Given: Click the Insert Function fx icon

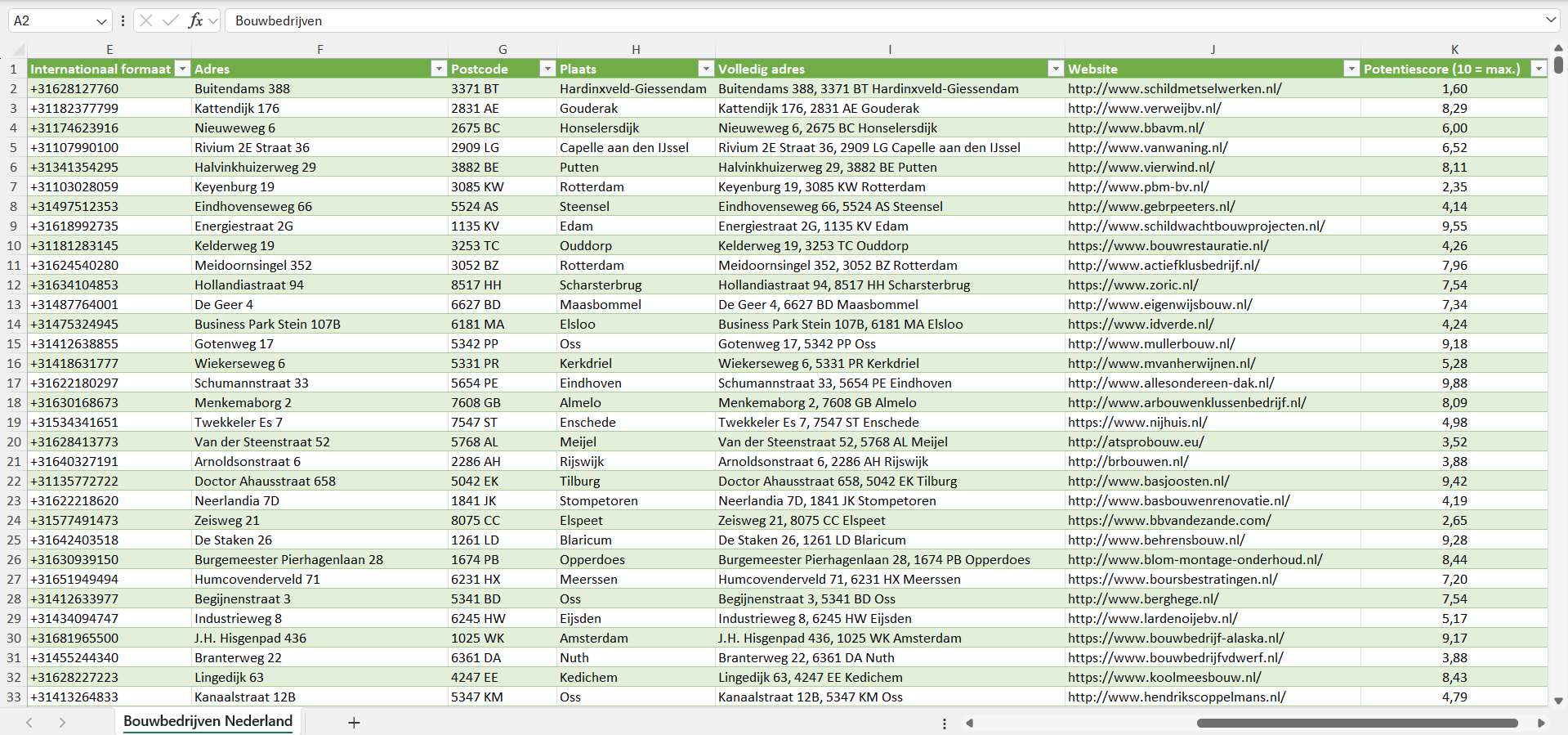Looking at the screenshot, I should click(195, 20).
